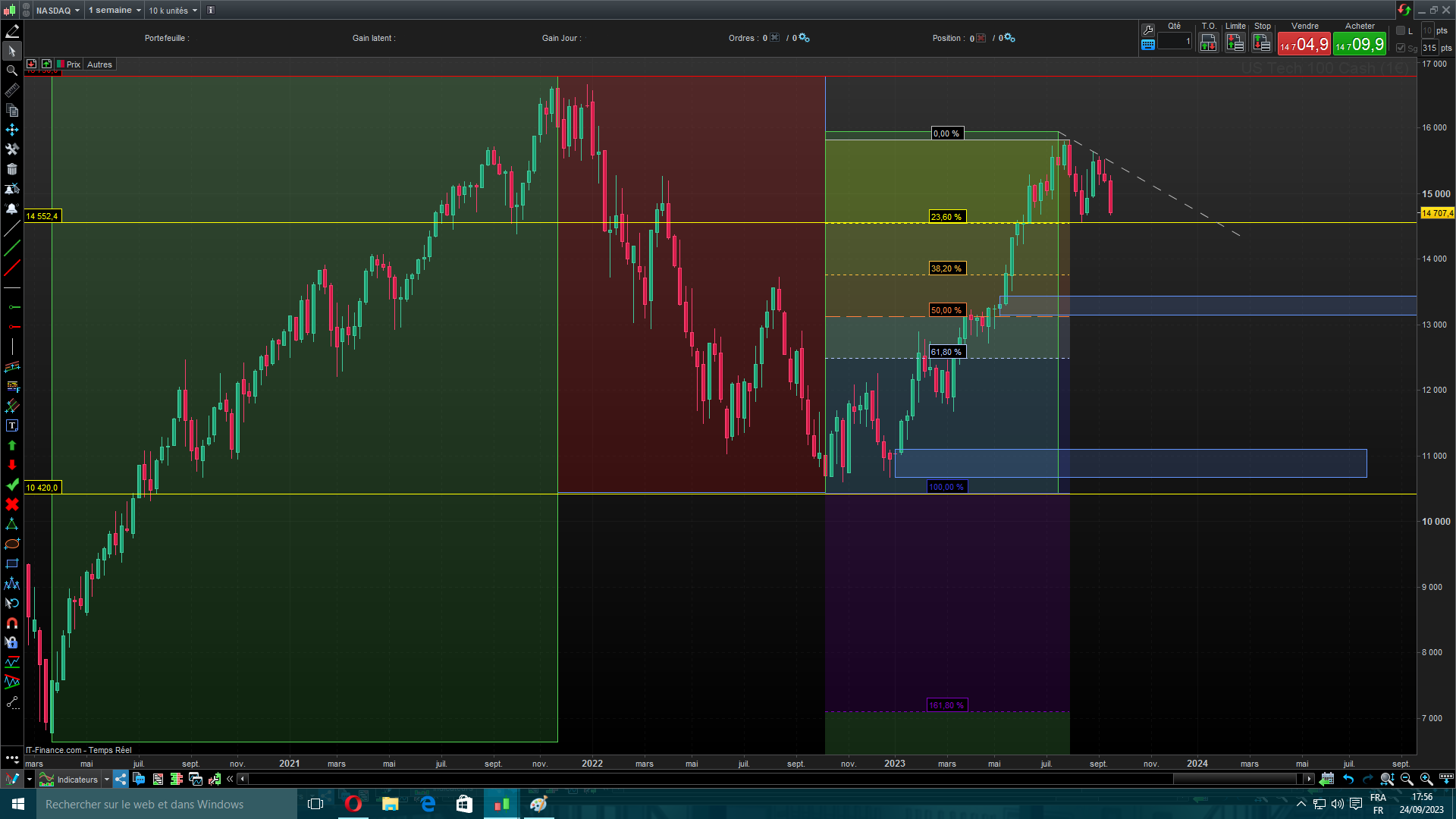Toggle the L checkbox

click(1401, 31)
